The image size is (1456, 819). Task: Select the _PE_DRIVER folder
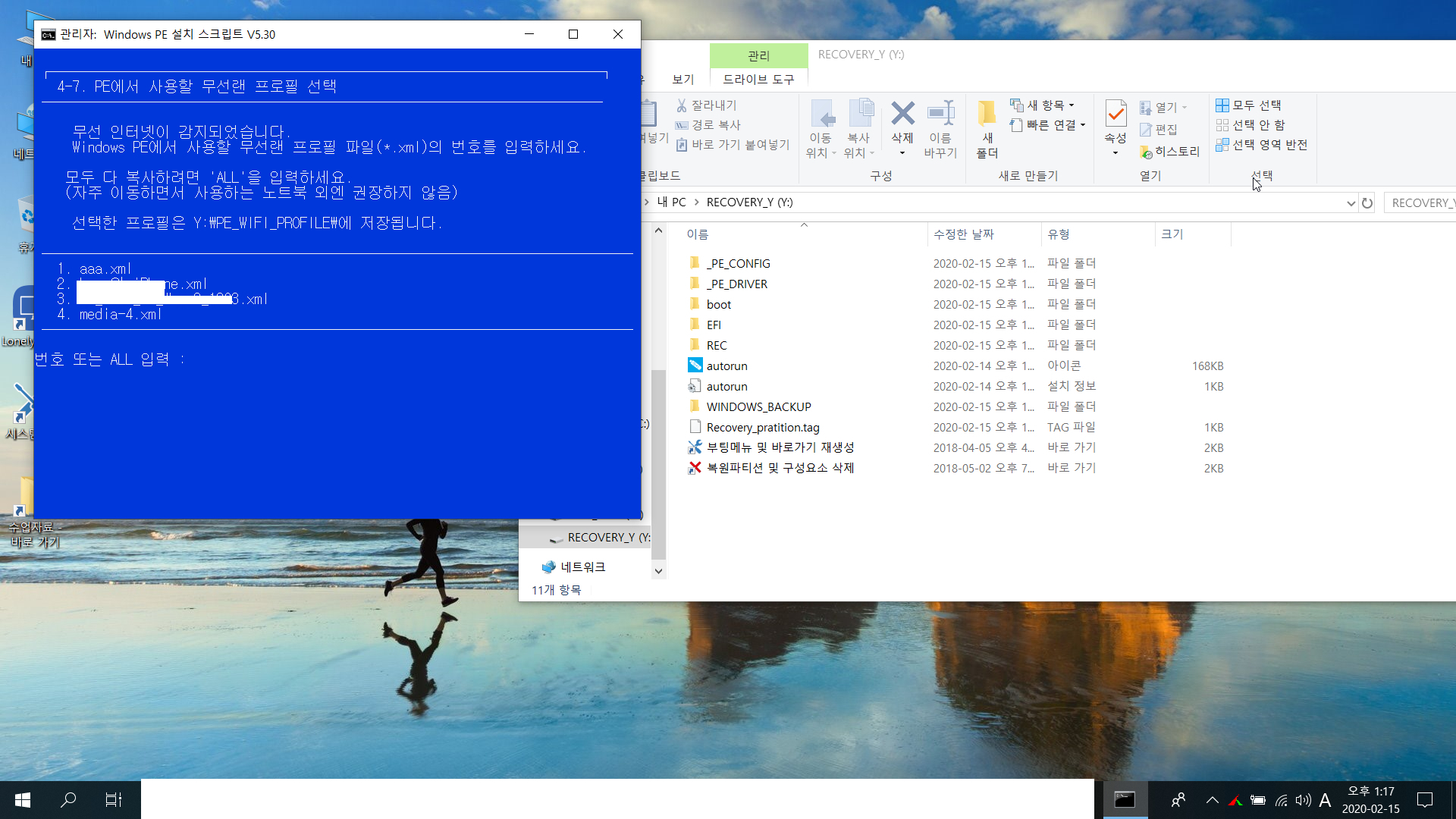click(736, 284)
